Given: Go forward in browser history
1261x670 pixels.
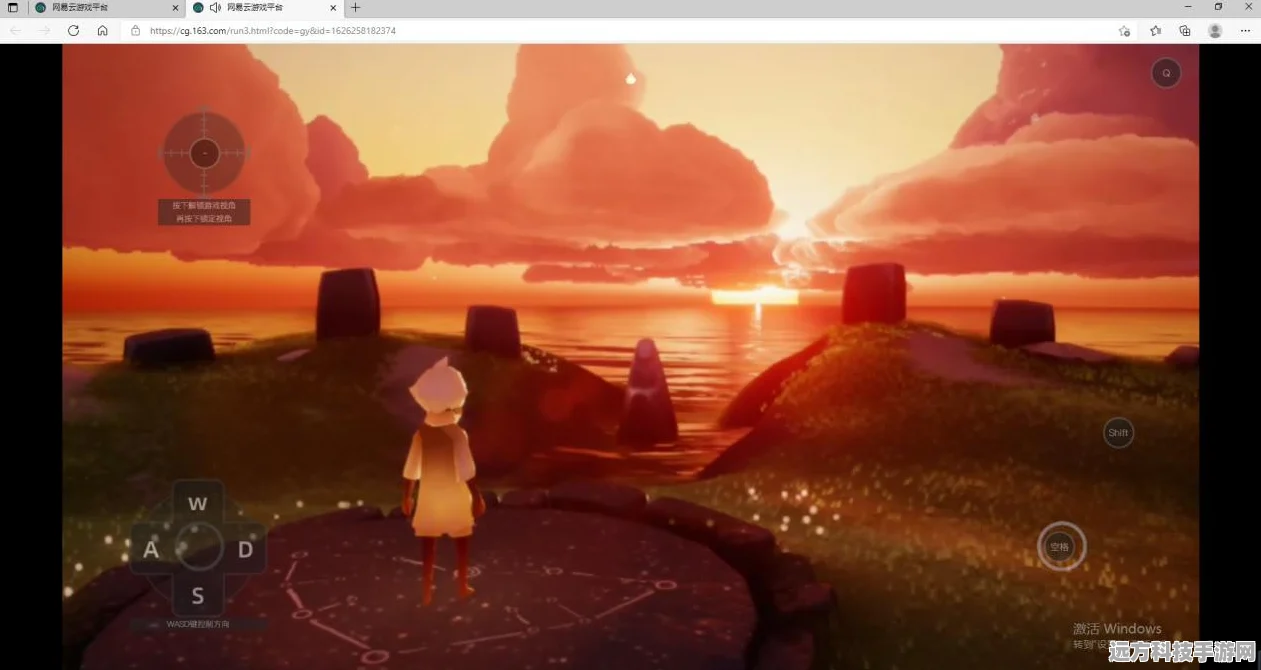Looking at the screenshot, I should point(44,31).
